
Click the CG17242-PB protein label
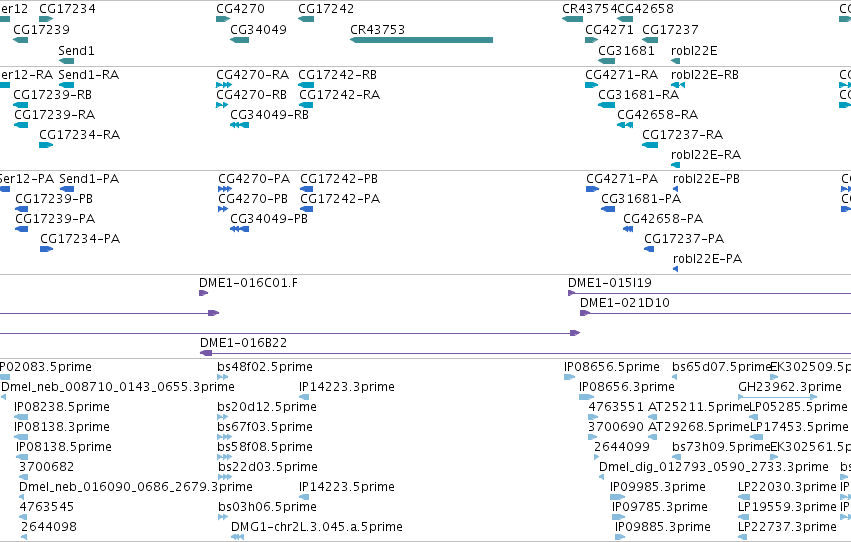[x=339, y=178]
